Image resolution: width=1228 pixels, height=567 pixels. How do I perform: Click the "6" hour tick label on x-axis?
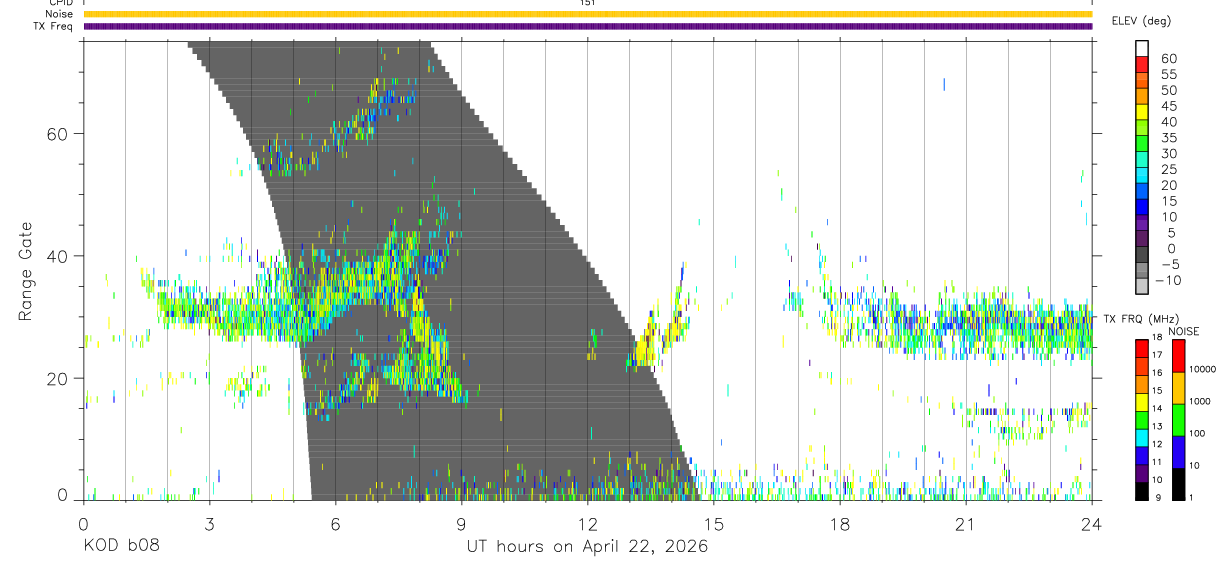pyautogui.click(x=335, y=524)
